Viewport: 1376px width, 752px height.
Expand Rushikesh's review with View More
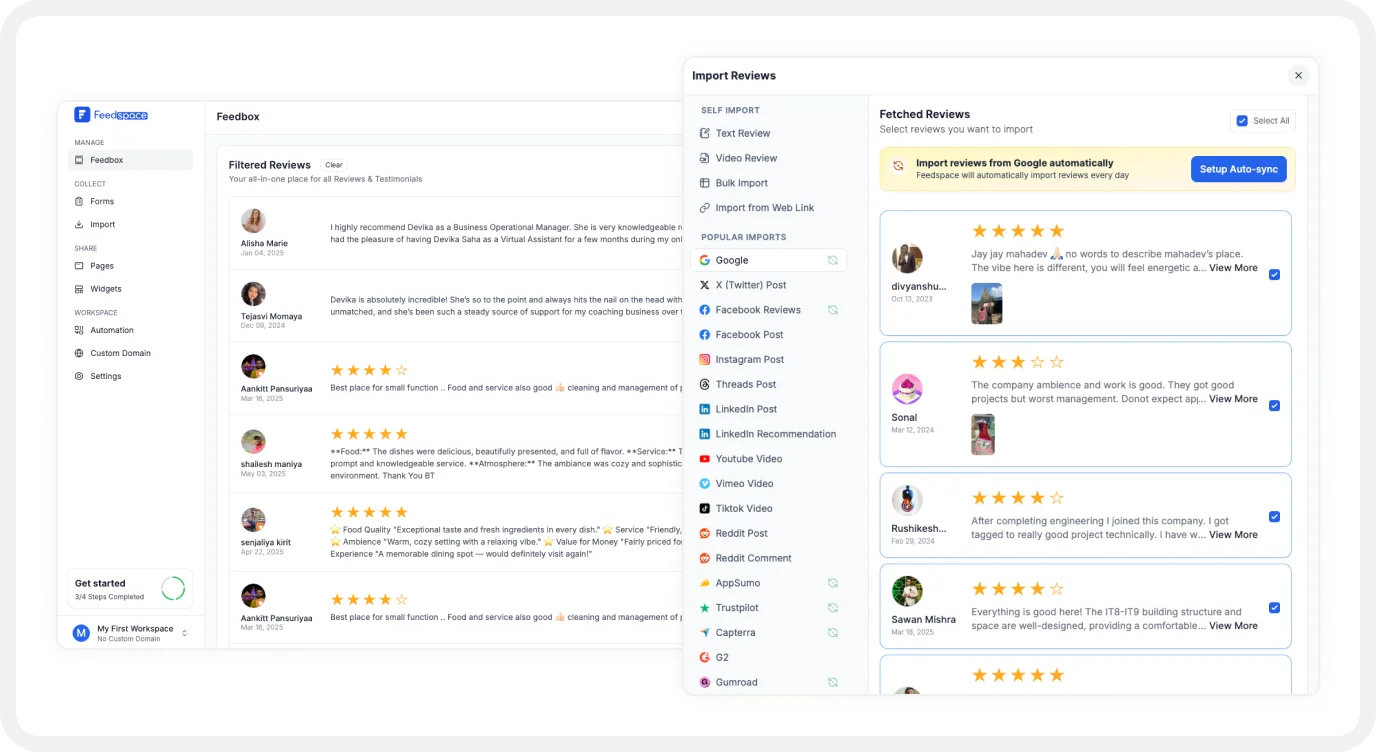pos(1233,535)
